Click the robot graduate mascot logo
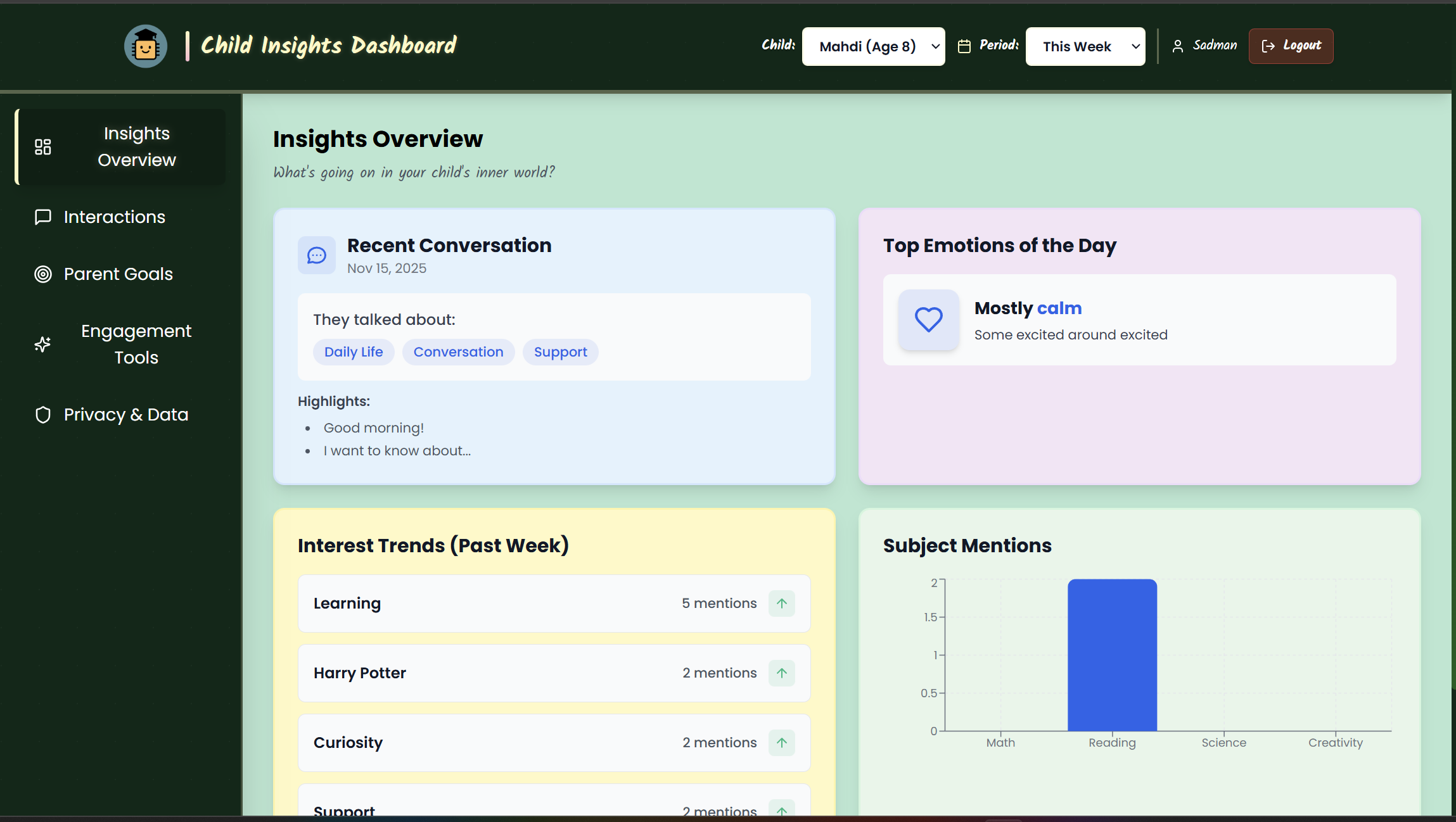Image resolution: width=1456 pixels, height=822 pixels. [x=146, y=46]
